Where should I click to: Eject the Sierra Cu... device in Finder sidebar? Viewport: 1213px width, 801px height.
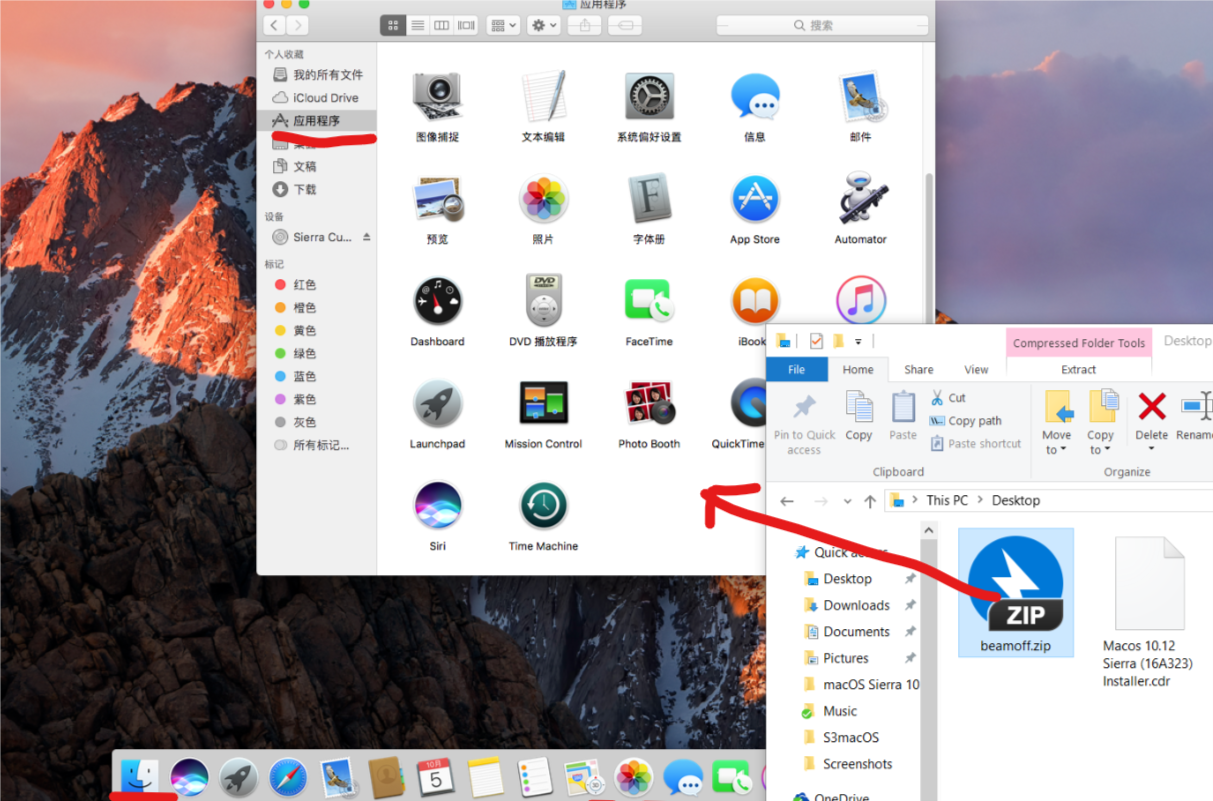point(366,237)
